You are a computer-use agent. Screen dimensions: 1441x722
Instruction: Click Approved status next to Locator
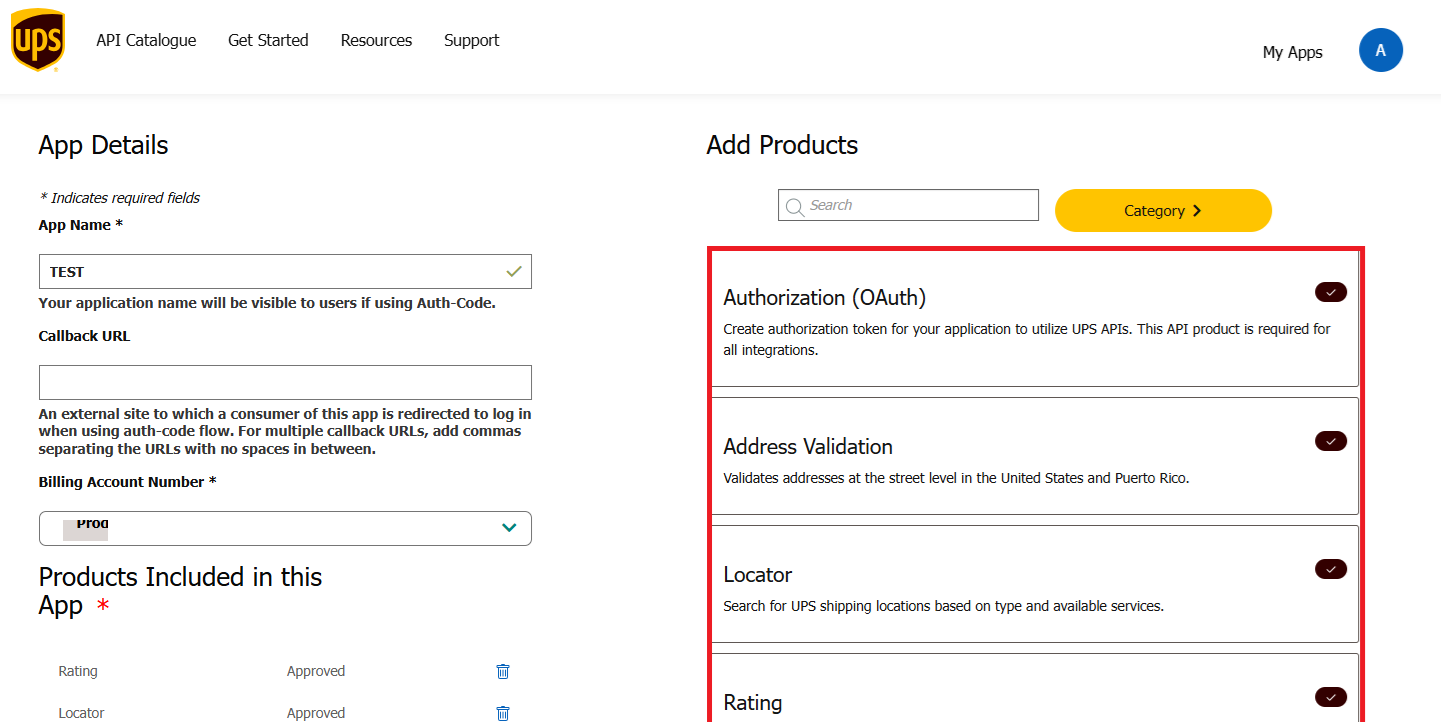pos(316,713)
